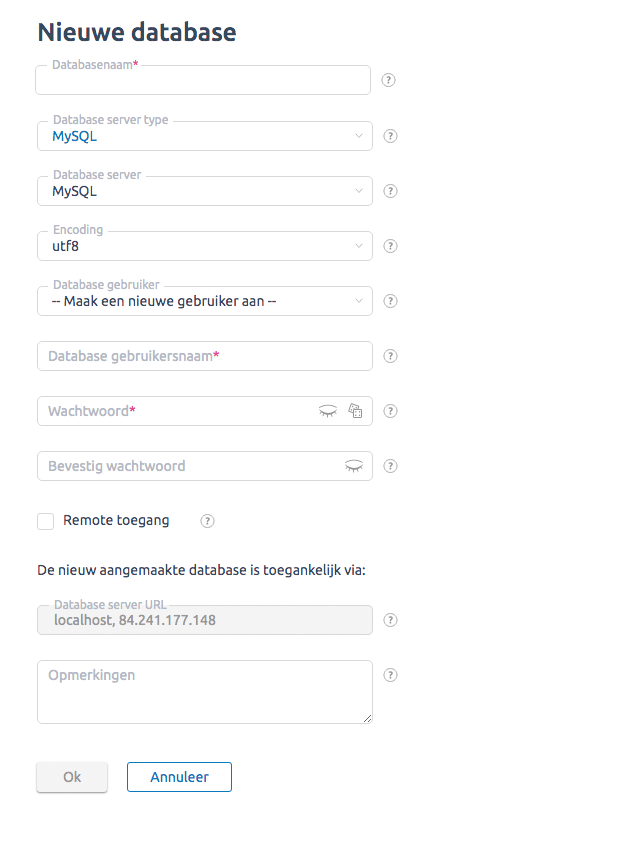Open the Database gebruiker selection dropdown
Viewport: 625px width, 841px height.
coord(205,301)
